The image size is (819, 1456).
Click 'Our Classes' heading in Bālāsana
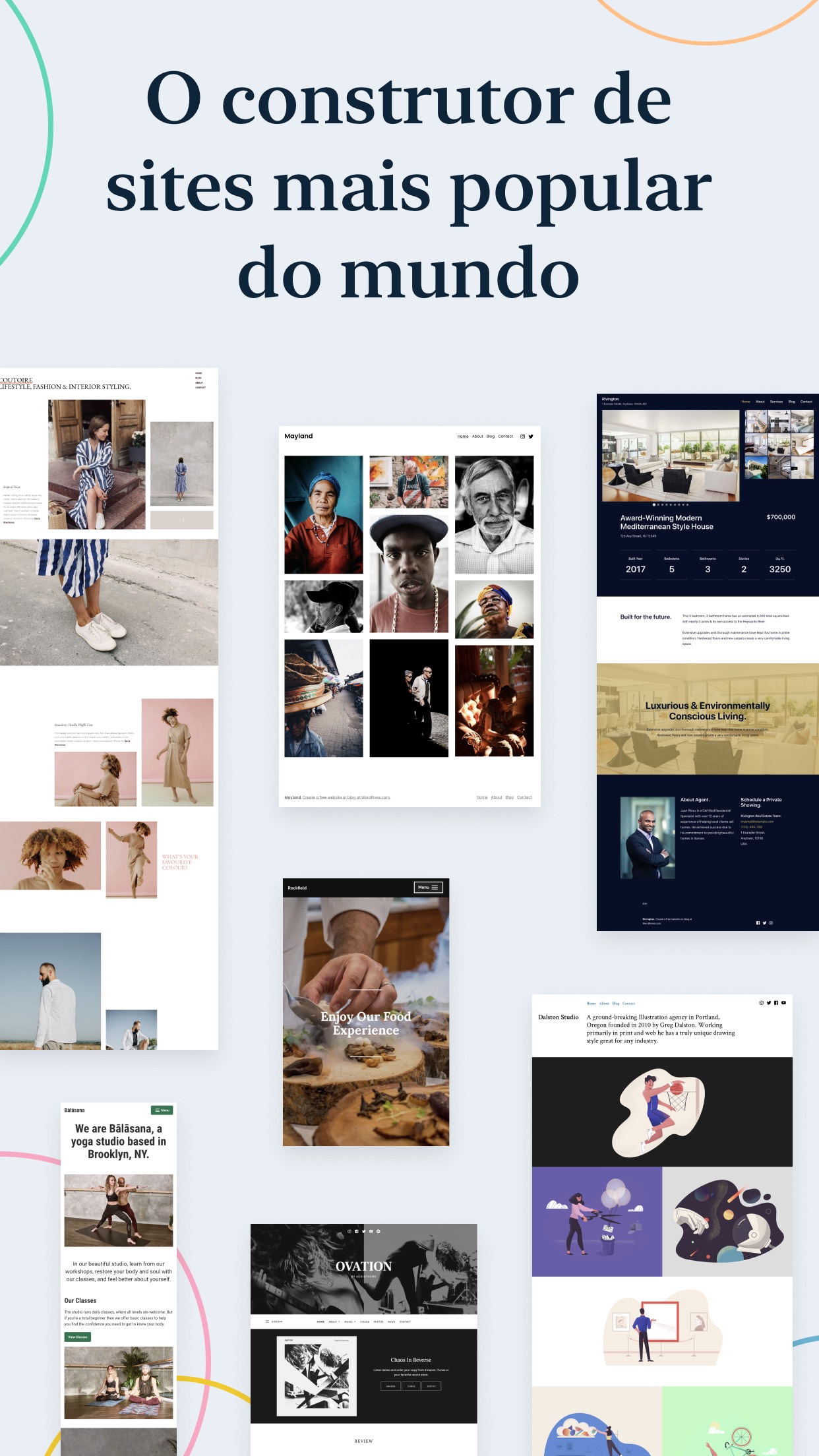pos(80,1300)
